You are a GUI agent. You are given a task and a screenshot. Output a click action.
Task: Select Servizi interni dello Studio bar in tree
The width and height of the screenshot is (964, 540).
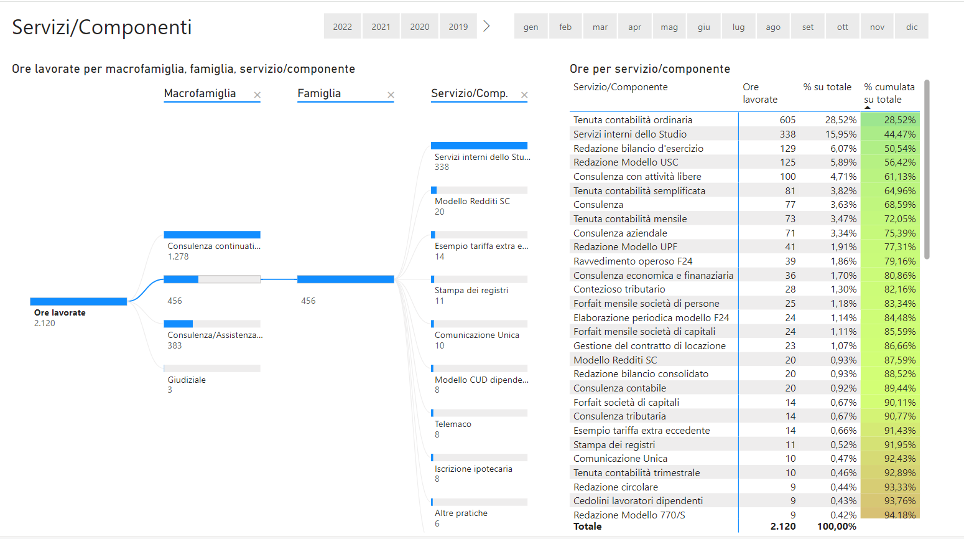[x=479, y=146]
